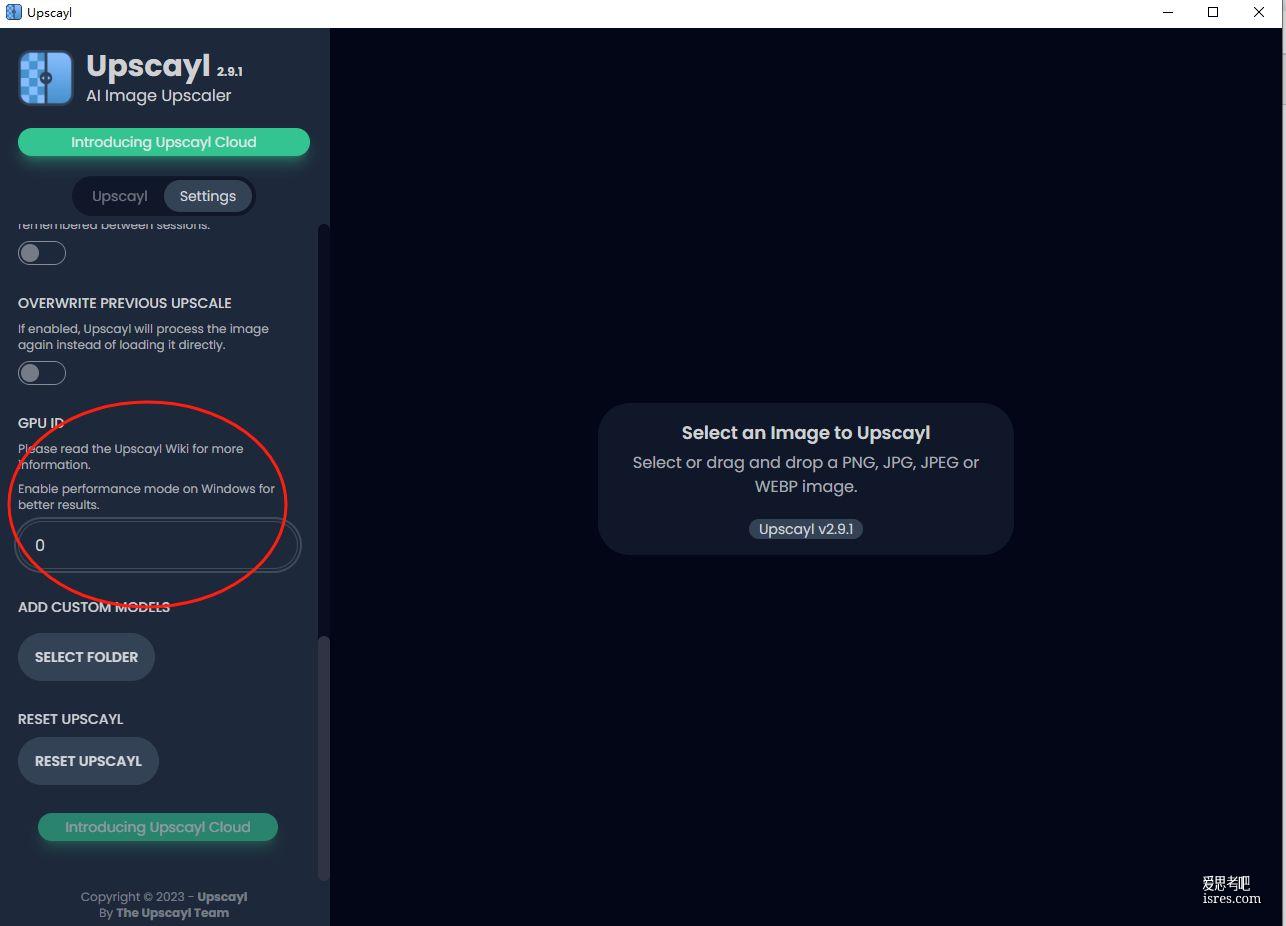Select the Settings tab
1286x926 pixels.
click(x=208, y=196)
